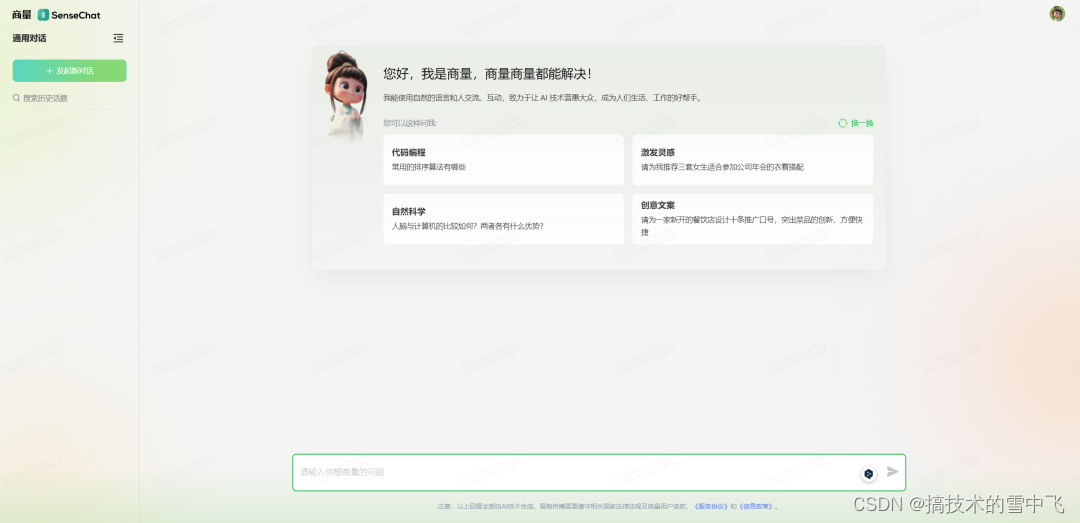The height and width of the screenshot is (523, 1080).
Task: Click the 商量 brand text
Action: click(x=22, y=14)
